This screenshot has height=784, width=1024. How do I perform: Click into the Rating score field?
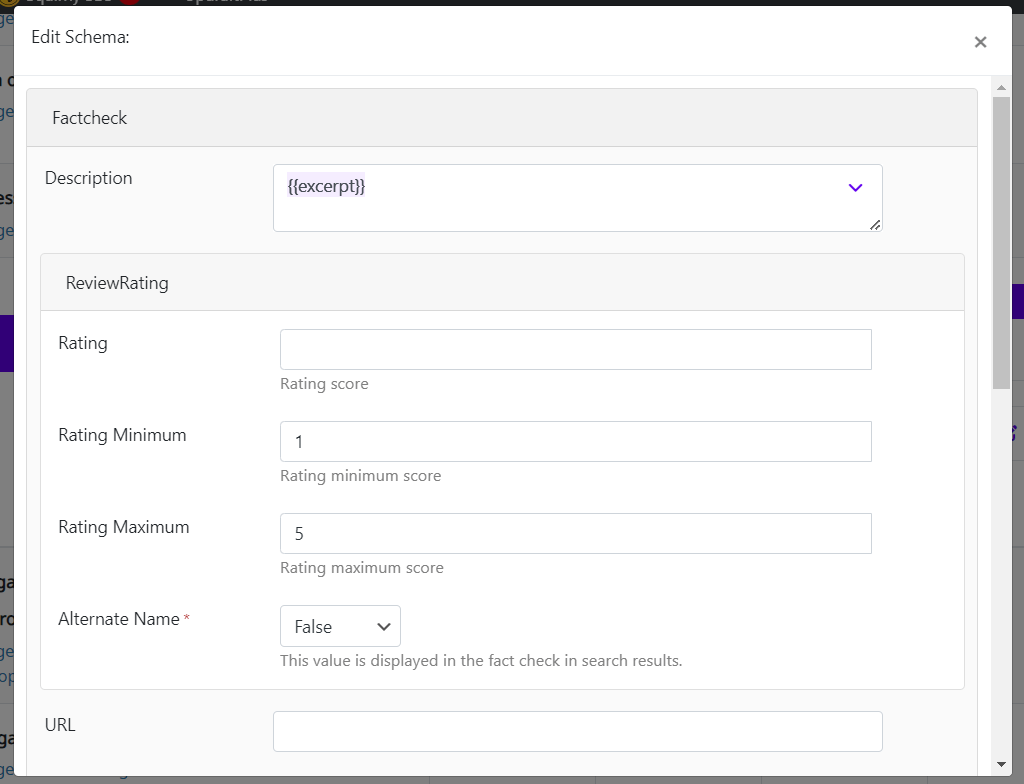click(x=575, y=350)
